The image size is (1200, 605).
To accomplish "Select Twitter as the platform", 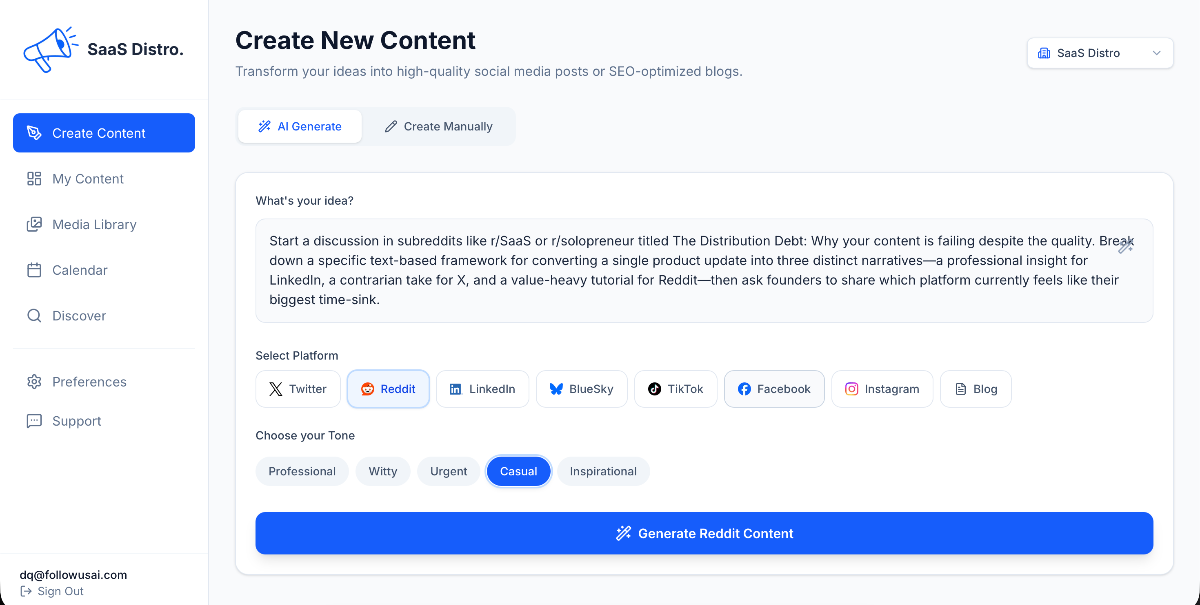I will point(297,388).
